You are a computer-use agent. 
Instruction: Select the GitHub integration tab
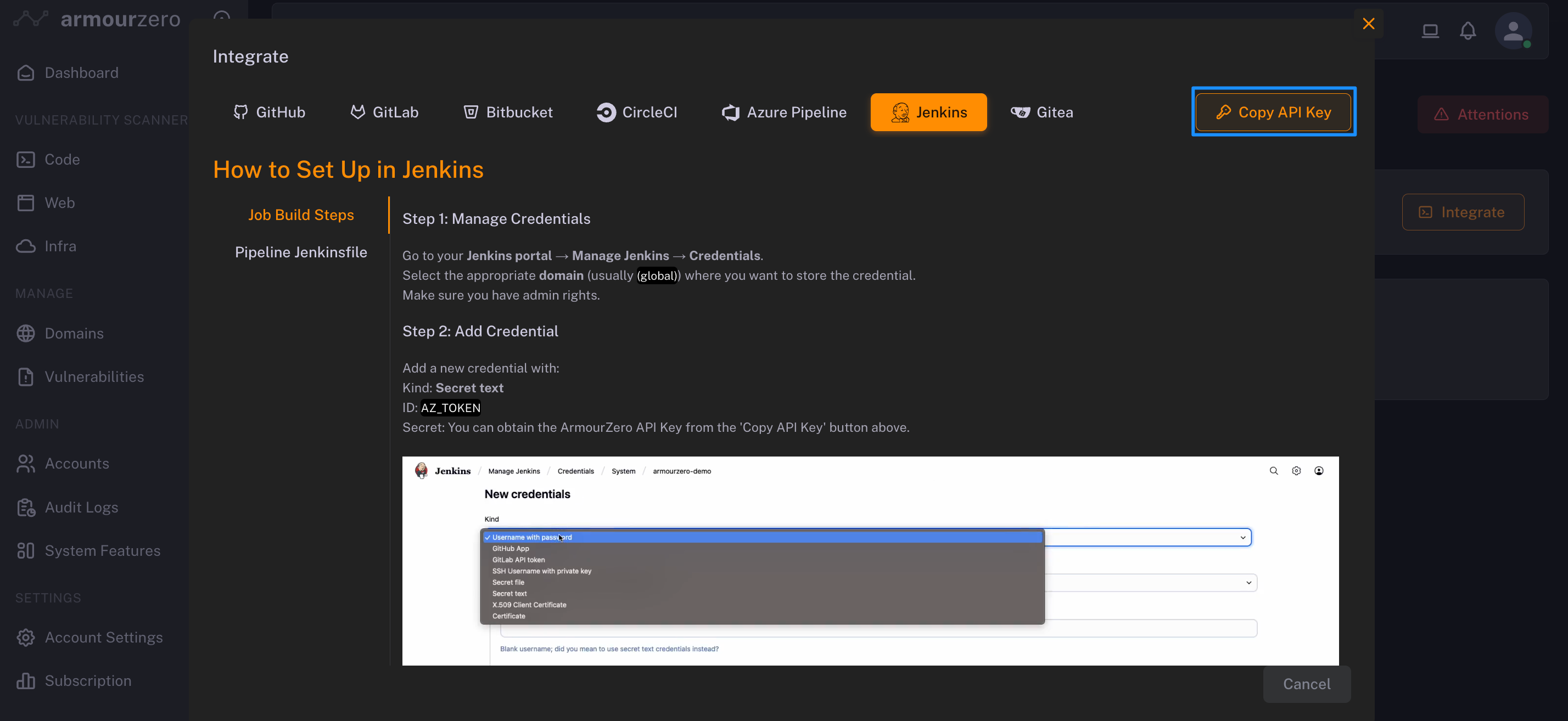269,112
